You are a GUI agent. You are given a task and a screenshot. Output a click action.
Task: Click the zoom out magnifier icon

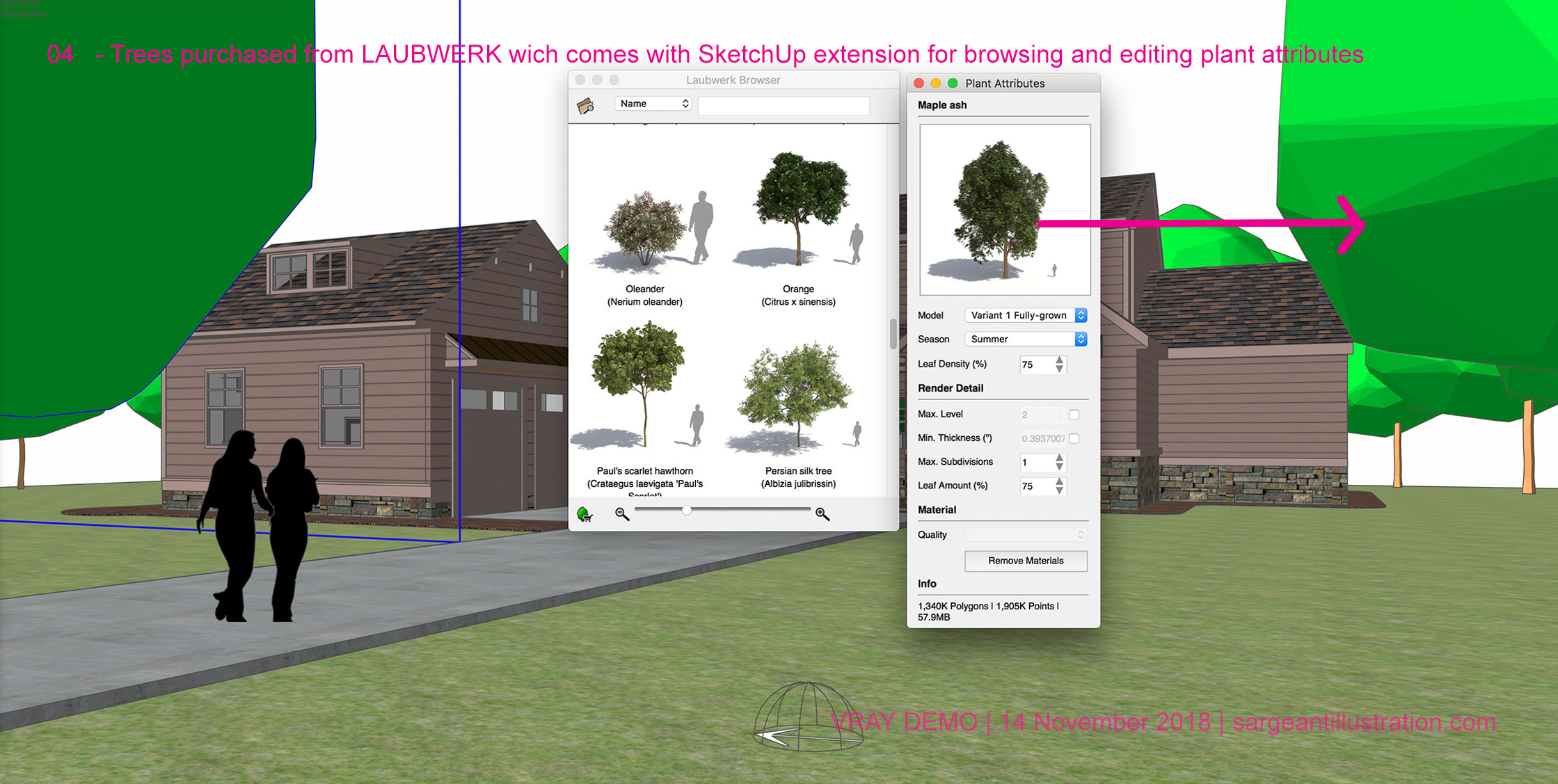tap(622, 514)
